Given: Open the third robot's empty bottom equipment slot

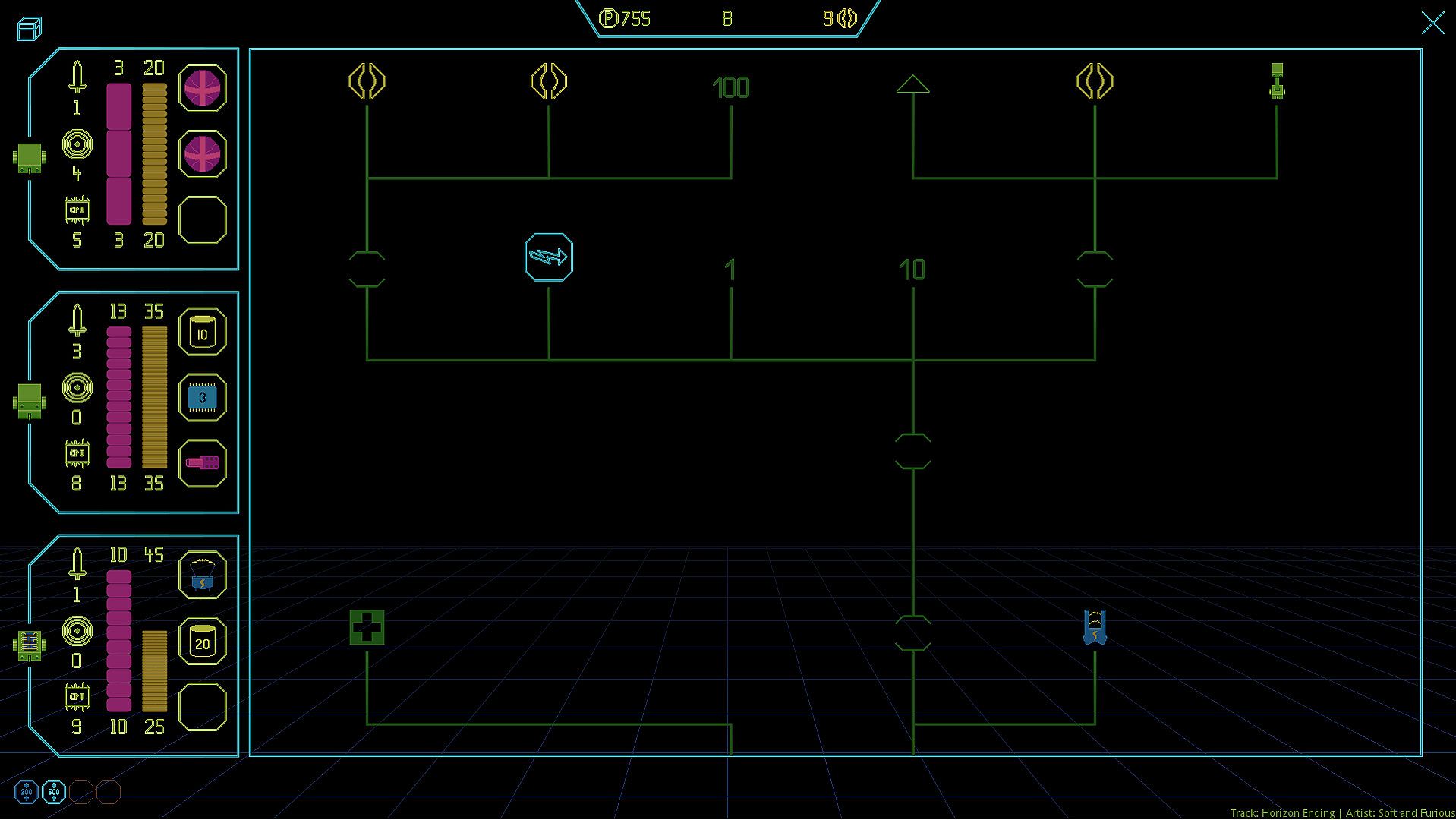Looking at the screenshot, I should [203, 707].
